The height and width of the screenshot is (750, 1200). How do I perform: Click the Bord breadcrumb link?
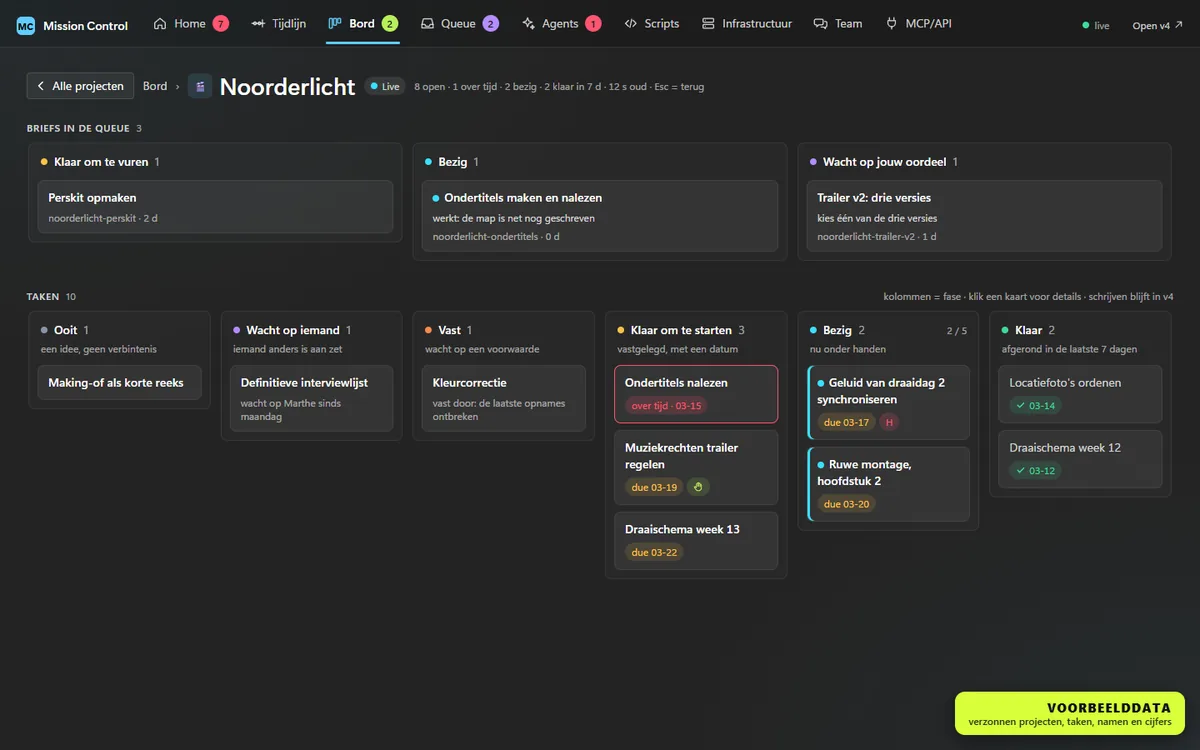[155, 86]
